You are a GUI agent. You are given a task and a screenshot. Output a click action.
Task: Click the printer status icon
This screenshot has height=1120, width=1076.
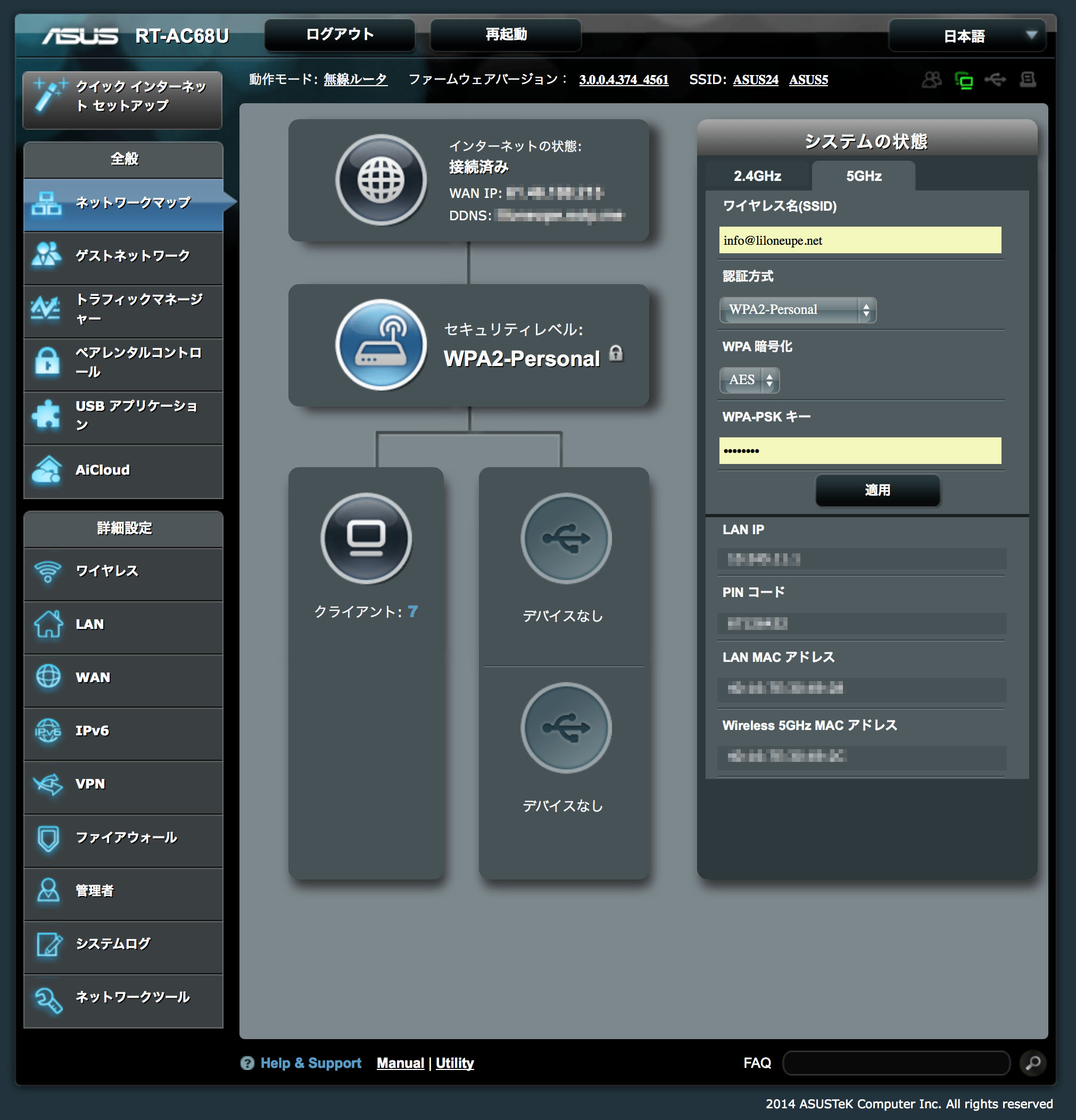(1028, 80)
